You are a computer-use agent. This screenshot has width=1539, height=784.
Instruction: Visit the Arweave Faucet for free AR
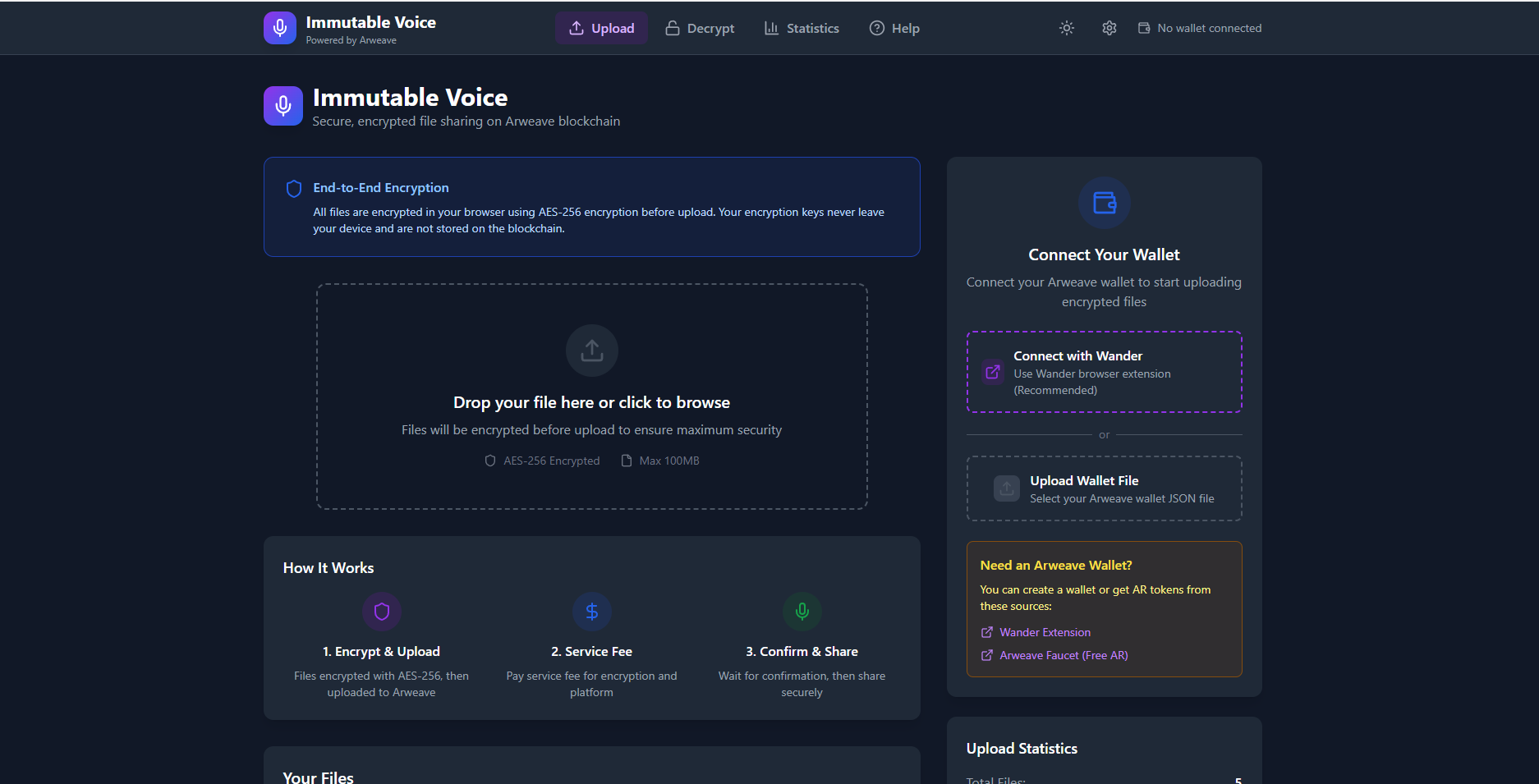1063,655
